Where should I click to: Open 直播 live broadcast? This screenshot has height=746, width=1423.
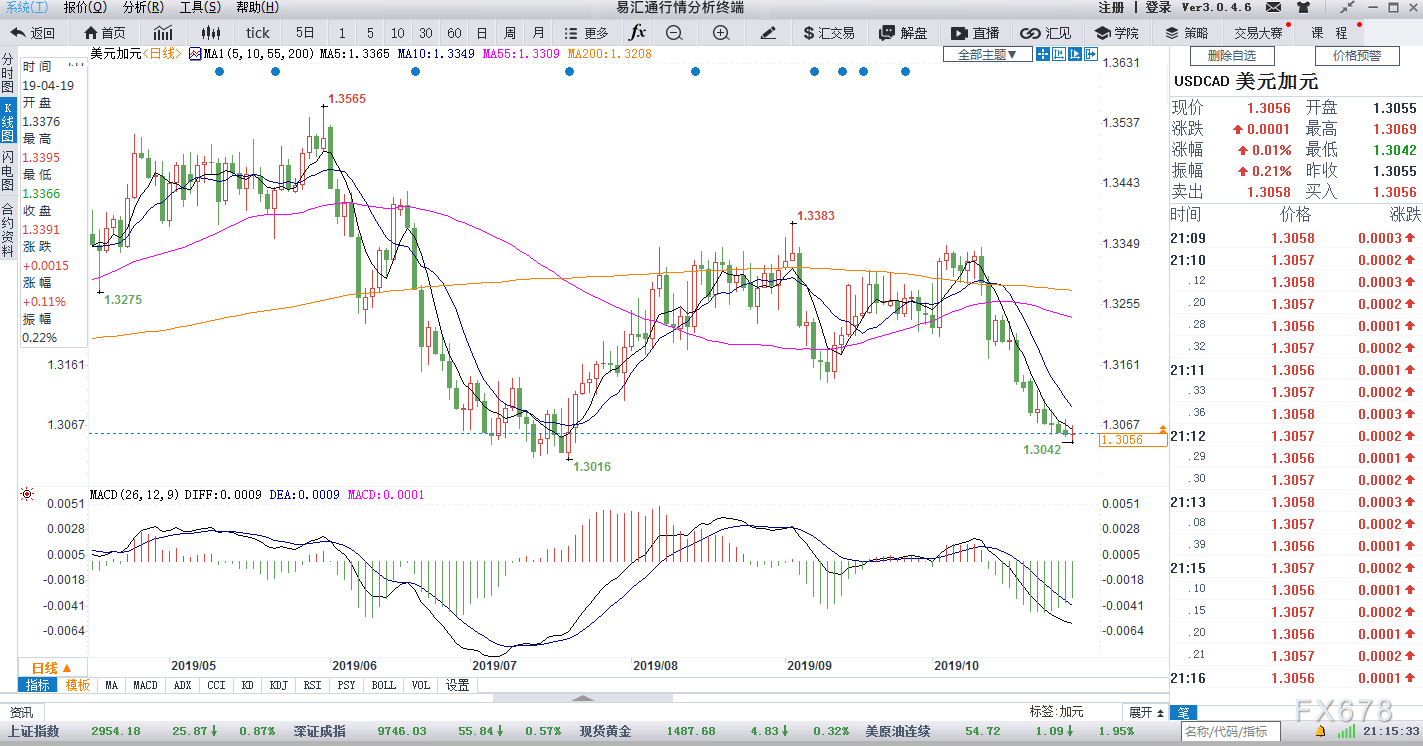coord(975,33)
